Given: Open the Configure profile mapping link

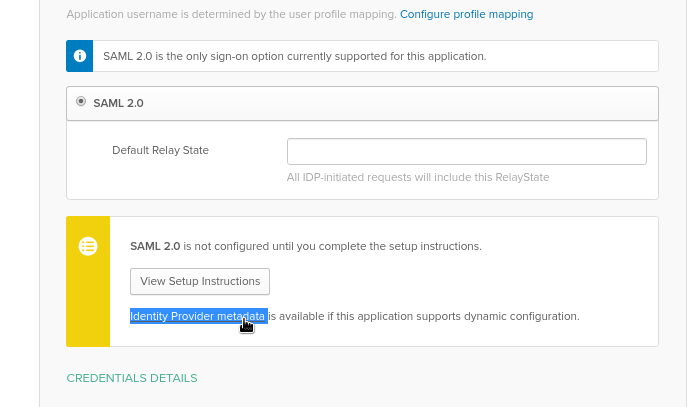Looking at the screenshot, I should point(466,14).
